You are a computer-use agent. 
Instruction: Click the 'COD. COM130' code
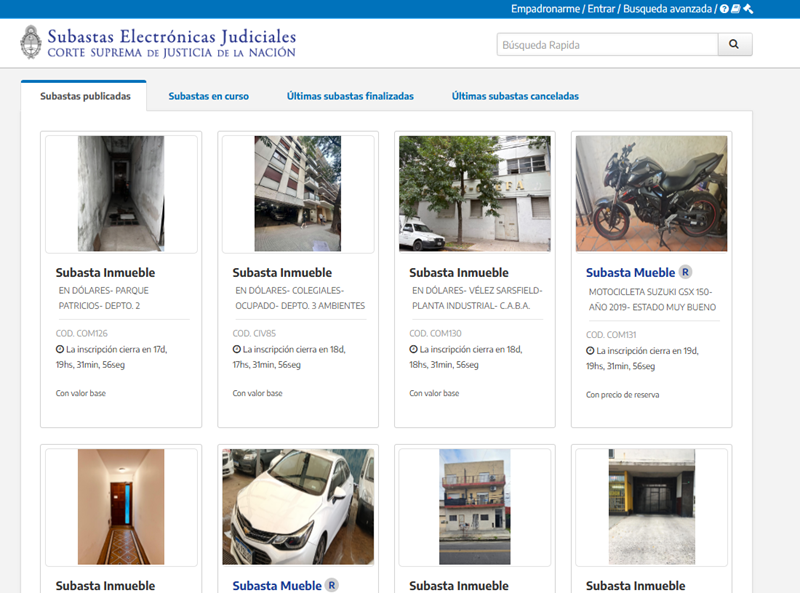point(435,333)
